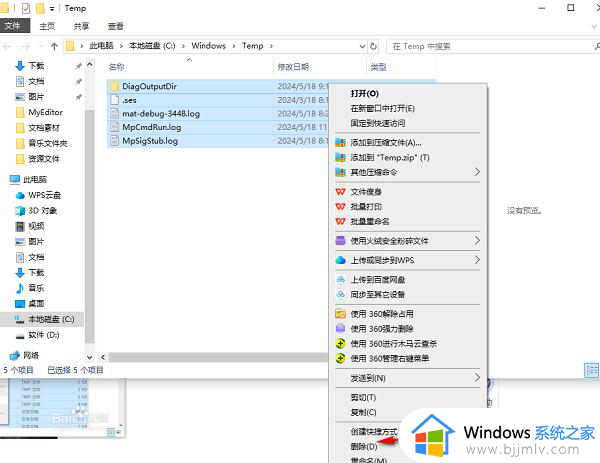Sort by 修改日期 column header
Image resolution: width=600 pixels, height=463 pixels.
(293, 67)
